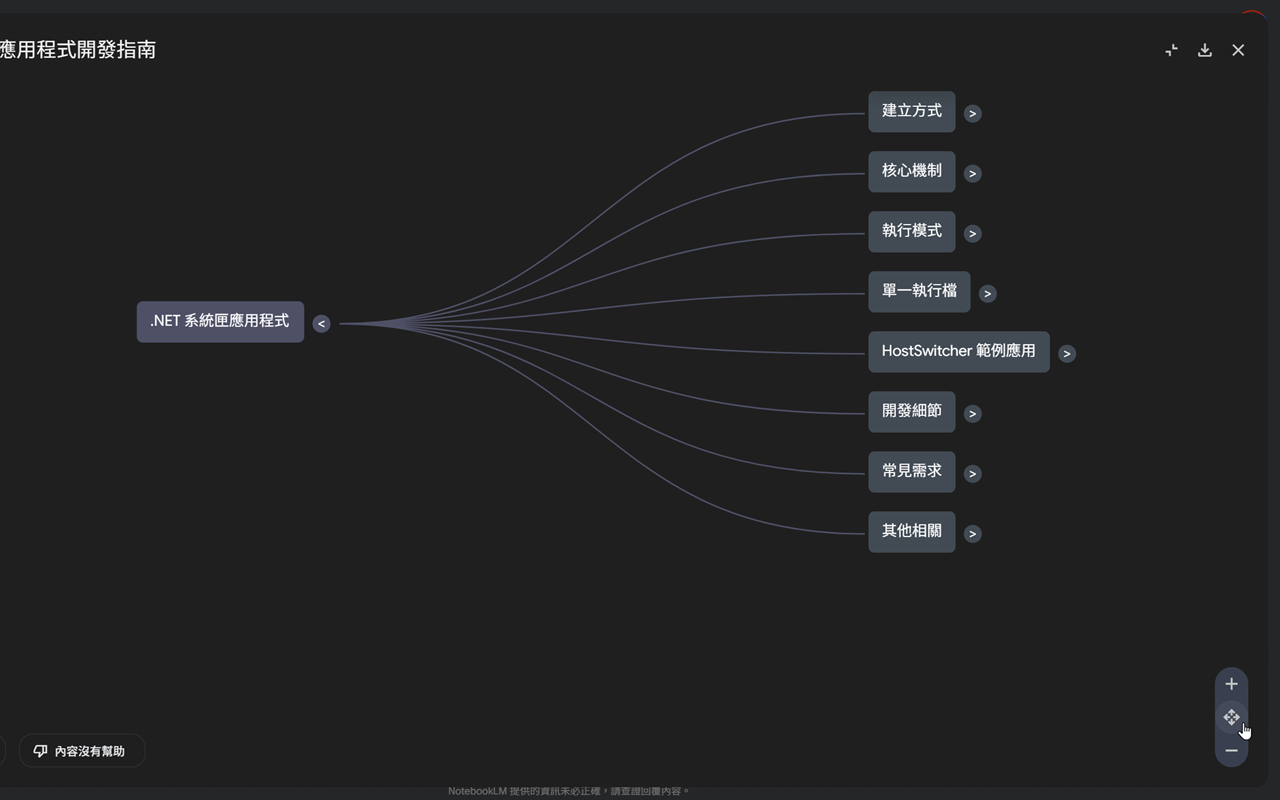Click the 應用程式開發指南 title text
Image resolution: width=1280 pixels, height=800 pixels.
click(78, 50)
